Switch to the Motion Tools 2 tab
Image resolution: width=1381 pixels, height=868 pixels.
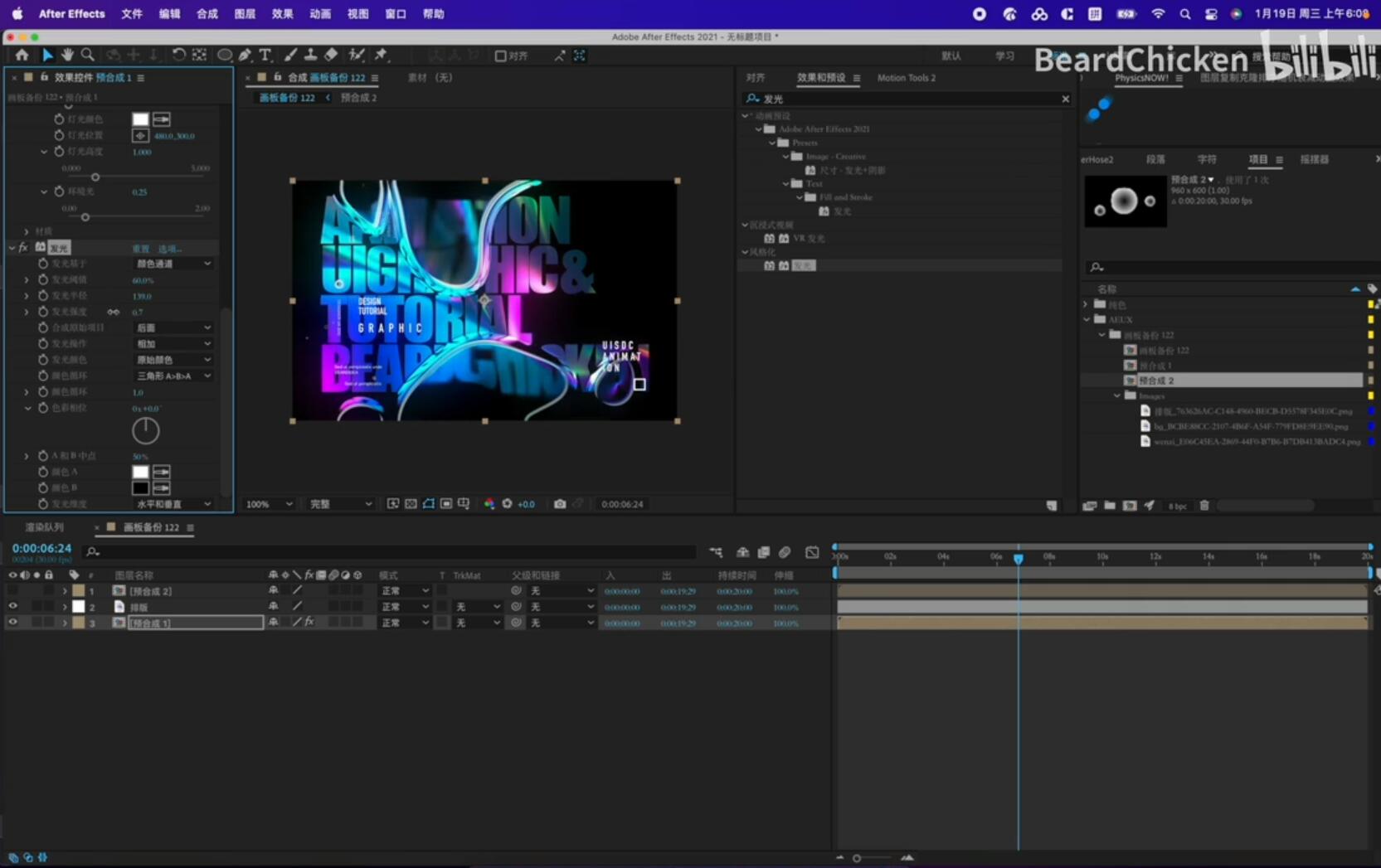pyautogui.click(x=906, y=78)
